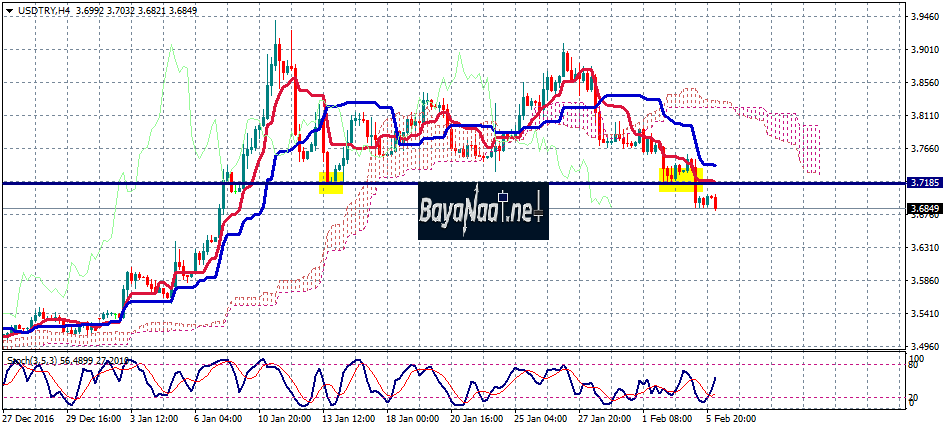
Task: Select the 3.7185 horizontal line price tag
Action: coord(923,183)
